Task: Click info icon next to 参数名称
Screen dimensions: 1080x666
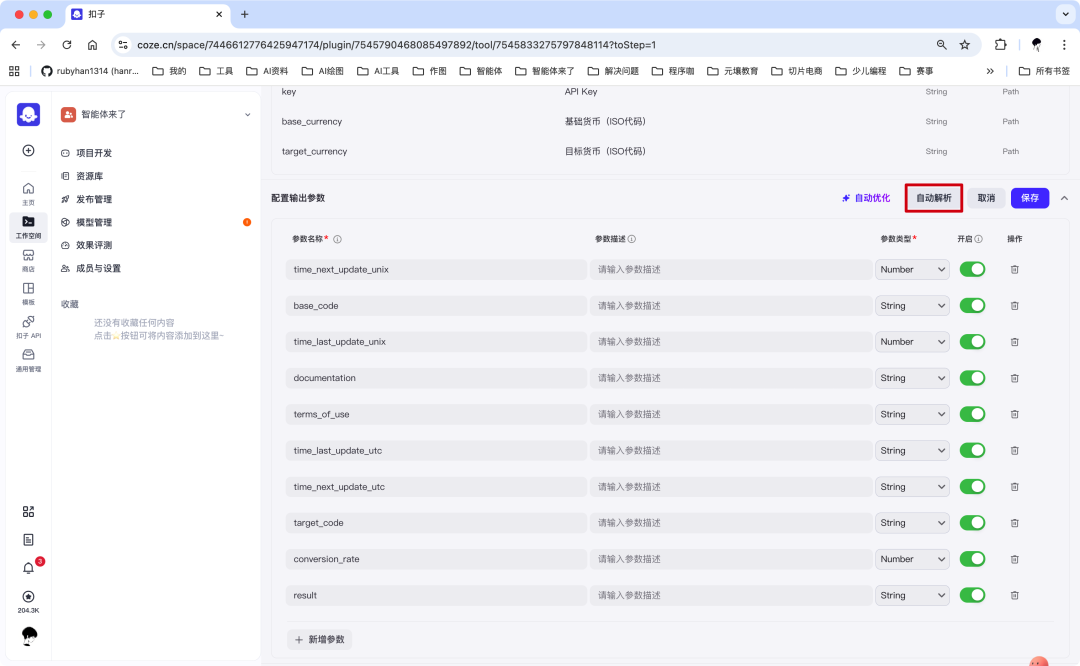Action: (x=338, y=239)
